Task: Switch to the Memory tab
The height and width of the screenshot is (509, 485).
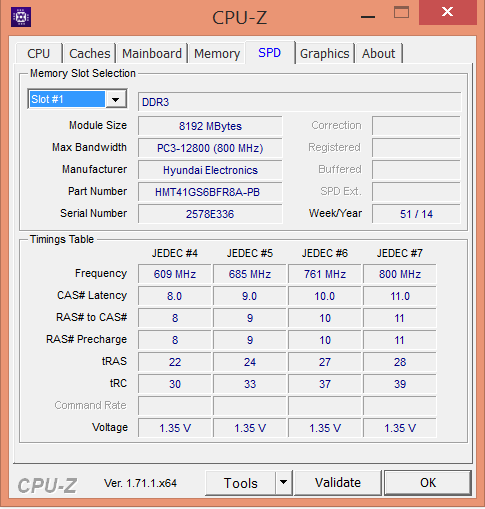Action: point(217,53)
